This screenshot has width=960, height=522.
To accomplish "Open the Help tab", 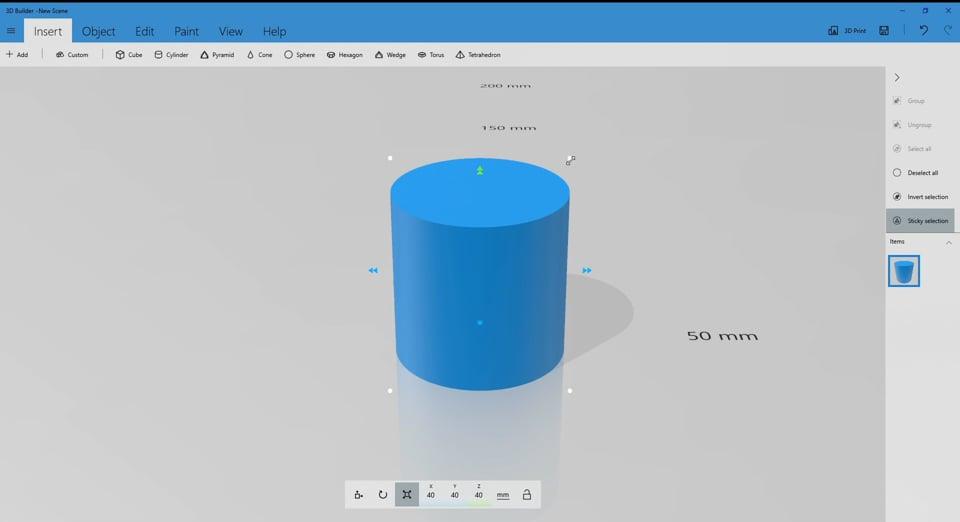I will pyautogui.click(x=274, y=31).
